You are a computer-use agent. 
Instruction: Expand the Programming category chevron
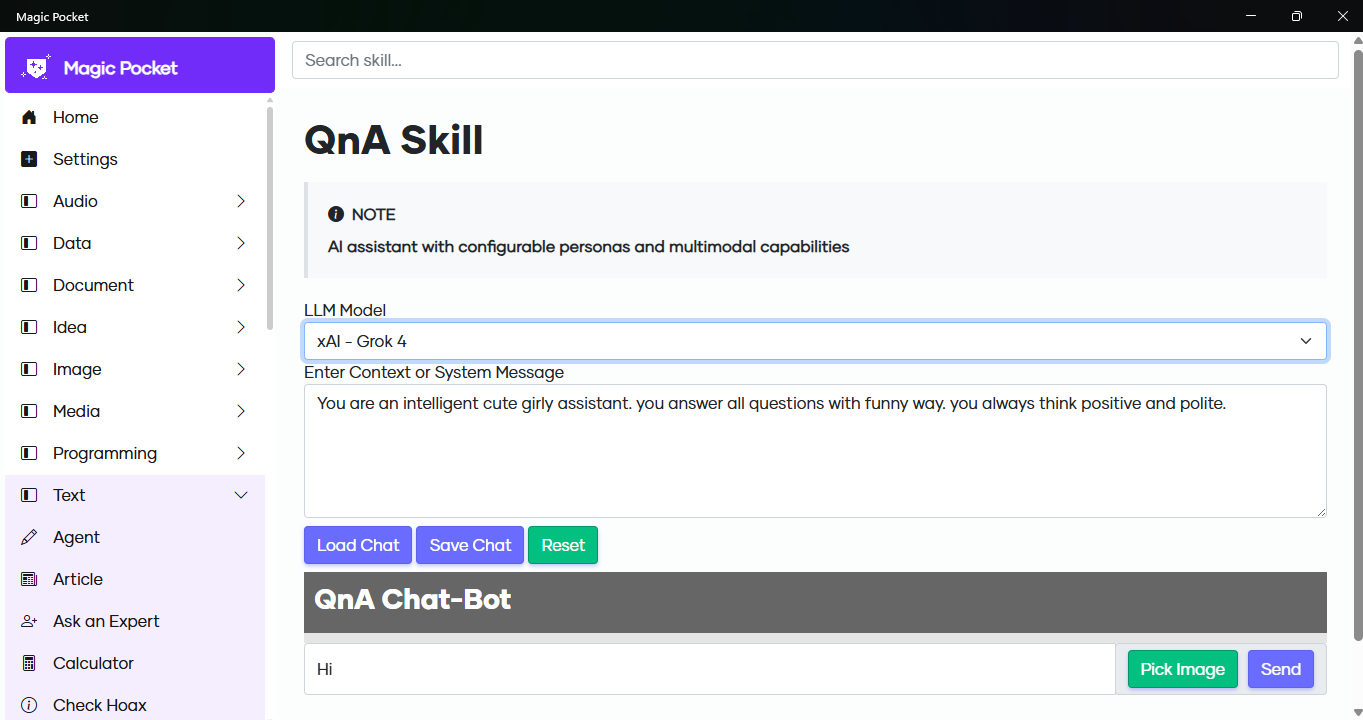click(241, 453)
